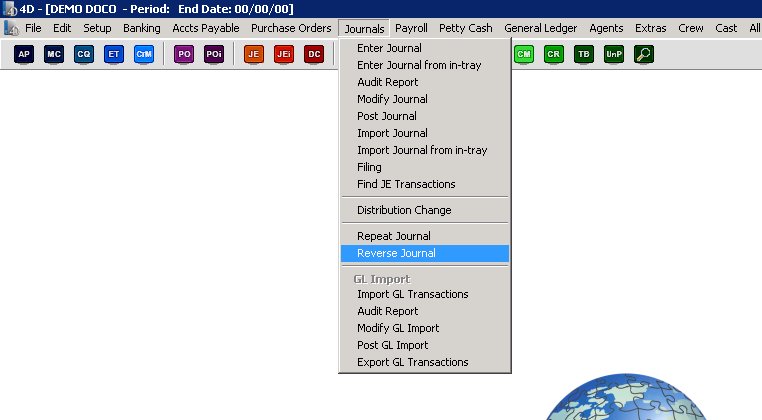
Task: Choose Enter Journal from in-tray
Action: pyautogui.click(x=425, y=65)
